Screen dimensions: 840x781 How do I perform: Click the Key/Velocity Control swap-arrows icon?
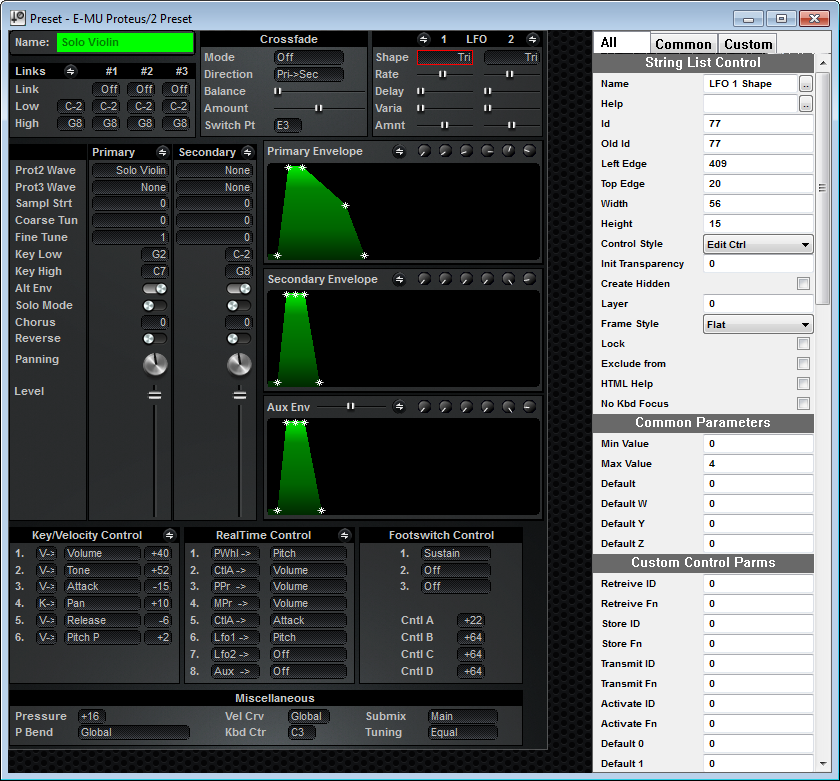click(x=169, y=535)
